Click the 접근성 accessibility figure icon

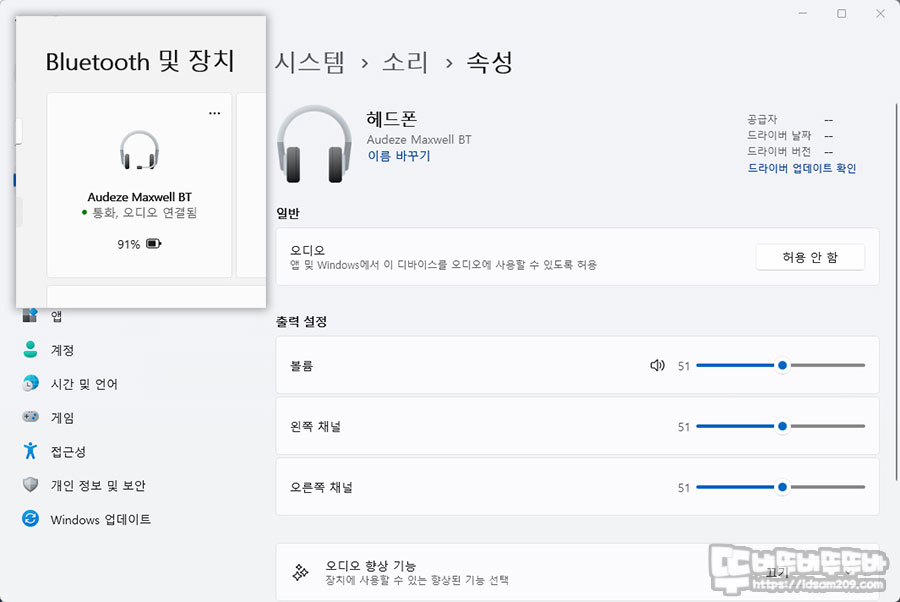tap(30, 451)
